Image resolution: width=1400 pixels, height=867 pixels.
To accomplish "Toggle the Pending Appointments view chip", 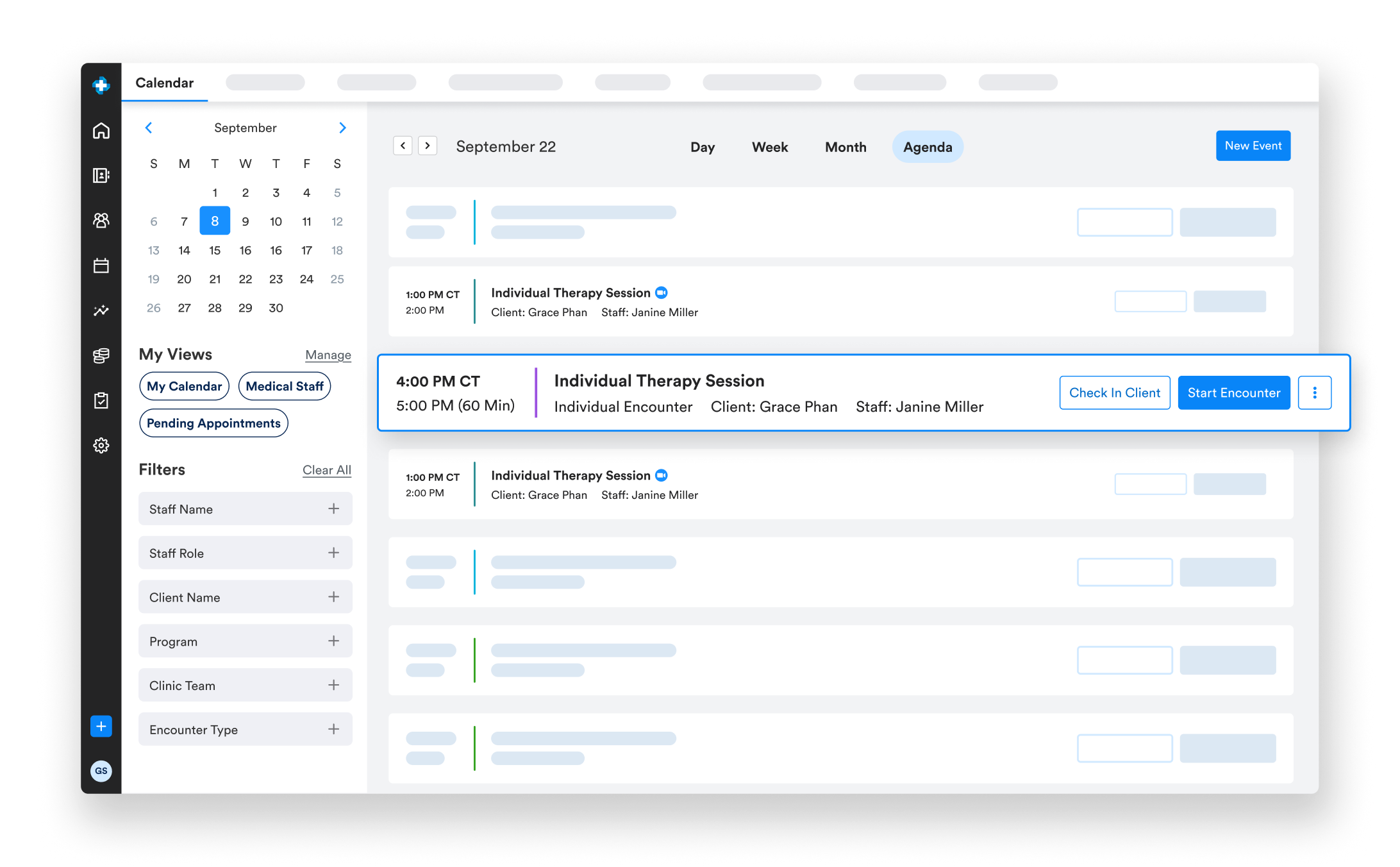I will click(213, 423).
